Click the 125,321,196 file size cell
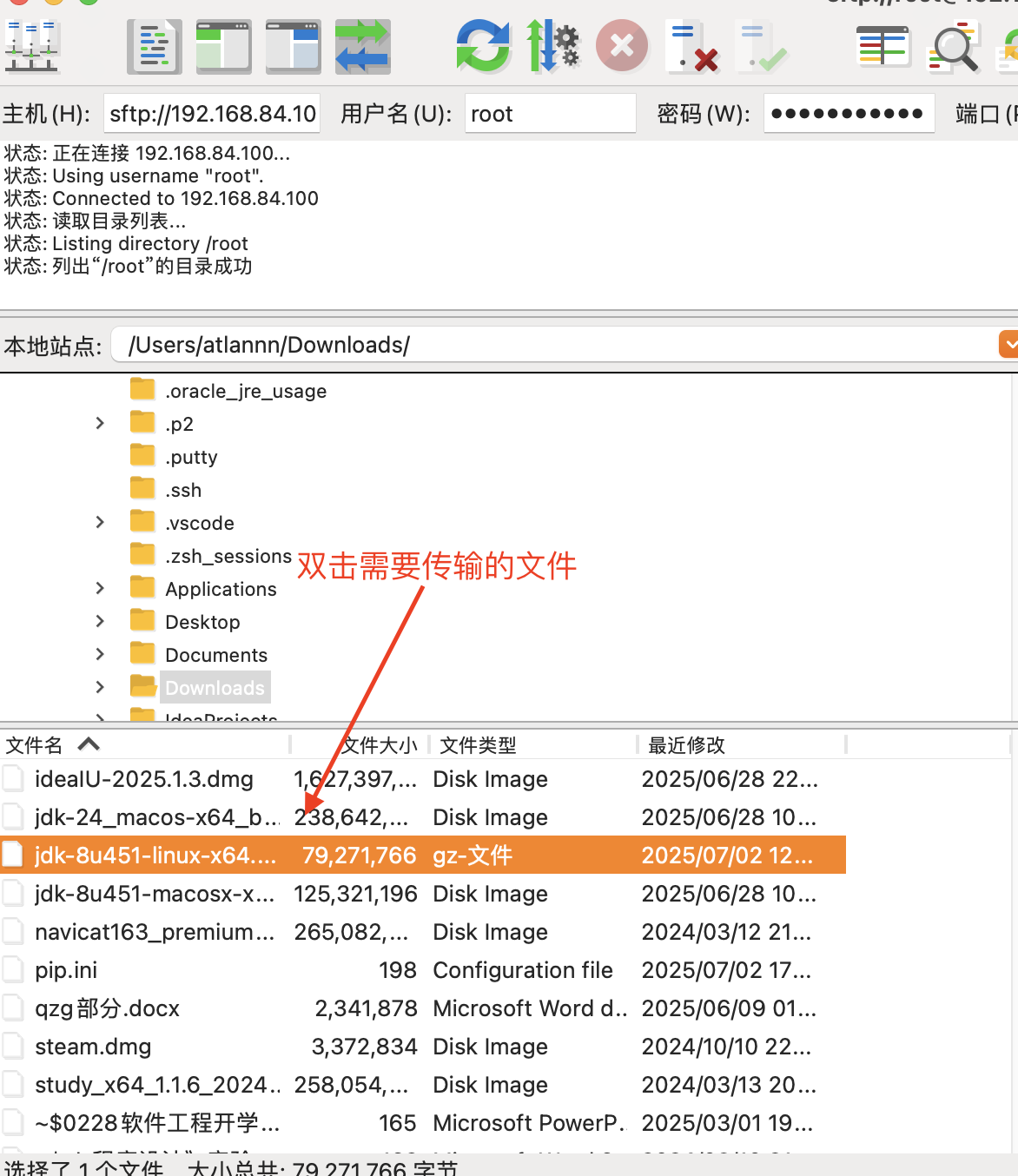This screenshot has height=1176, width=1018. point(355,894)
